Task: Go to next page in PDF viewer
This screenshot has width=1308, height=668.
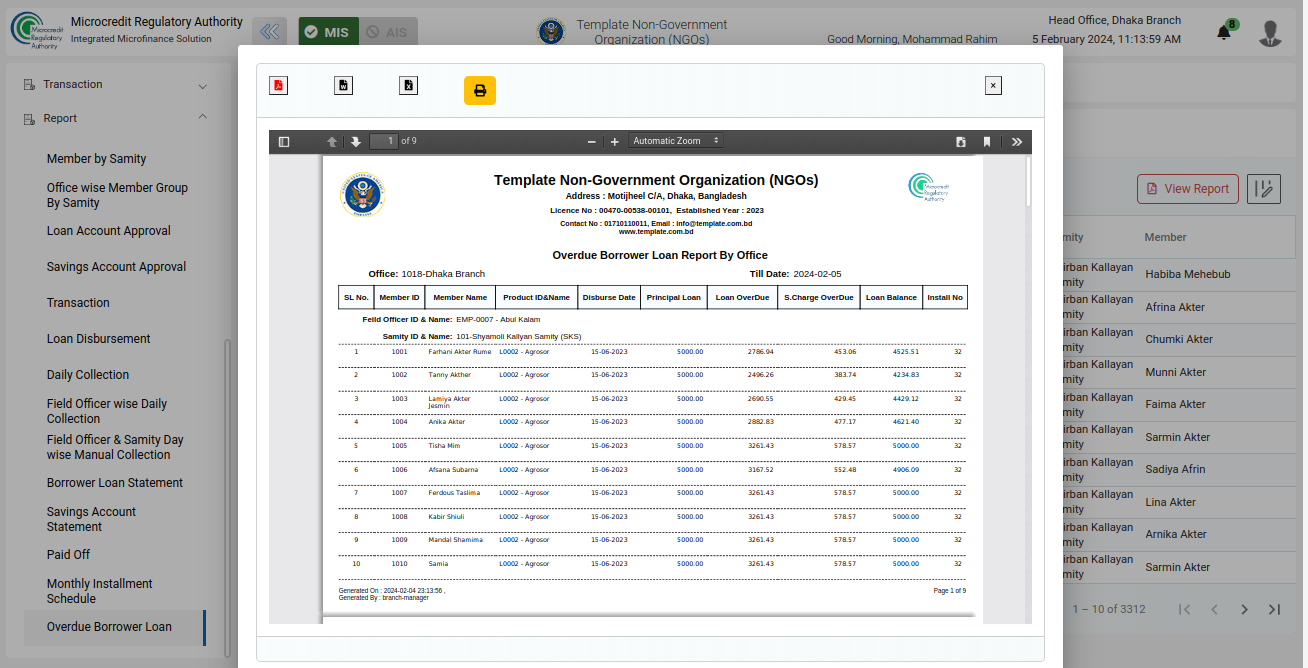Action: (x=355, y=142)
